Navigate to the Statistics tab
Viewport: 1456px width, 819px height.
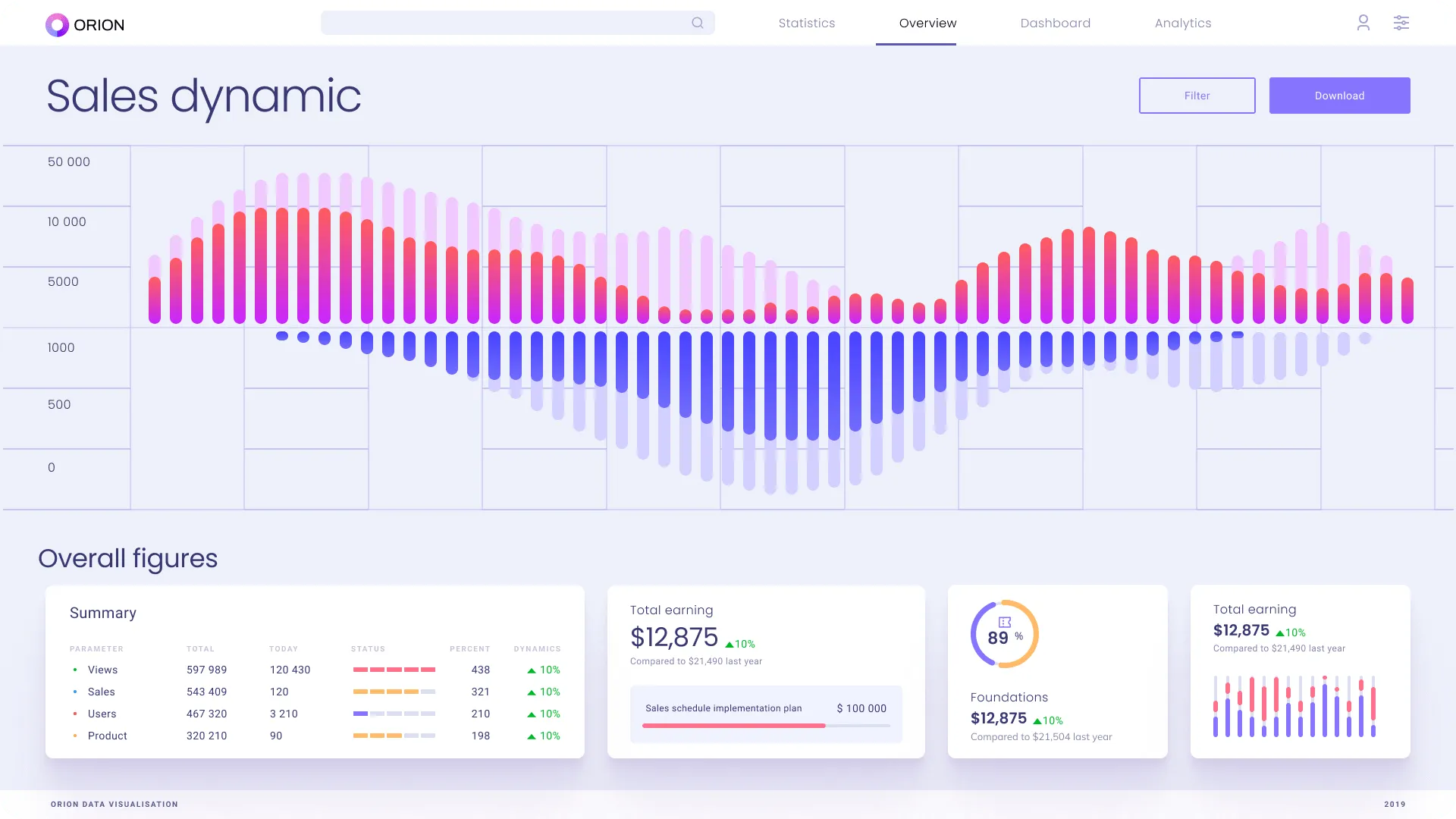806,23
